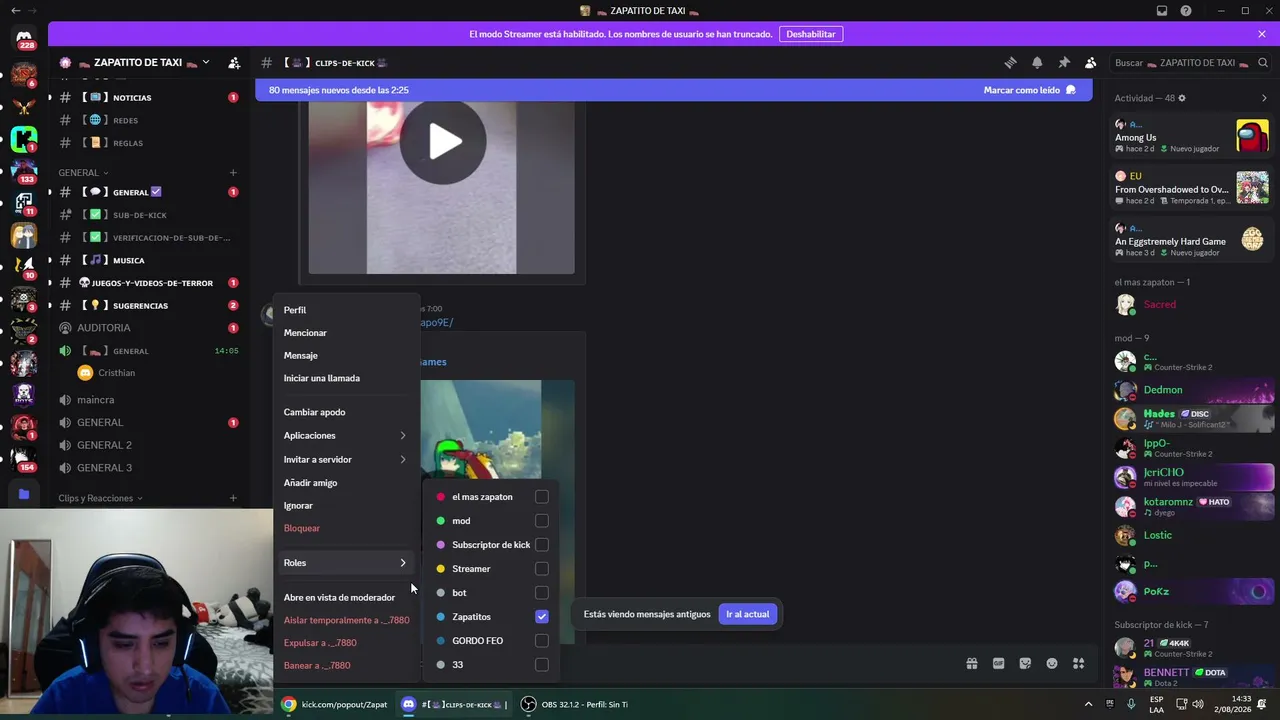Show hidden system tray icons
The height and width of the screenshot is (720, 1280).
point(1089,704)
